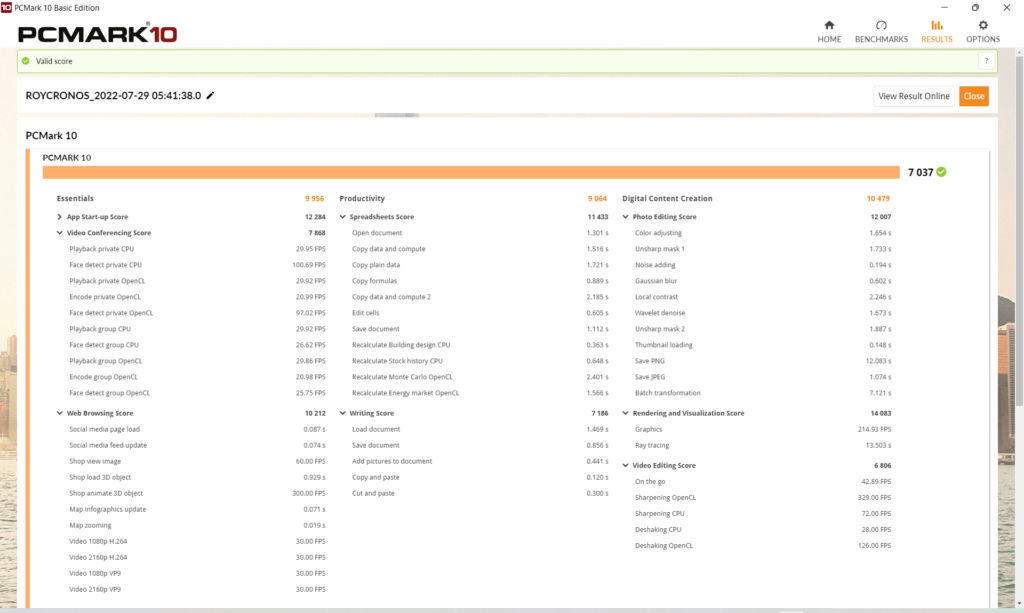Click the Shop animate 3D object row
The height and width of the screenshot is (613, 1024).
197,494
